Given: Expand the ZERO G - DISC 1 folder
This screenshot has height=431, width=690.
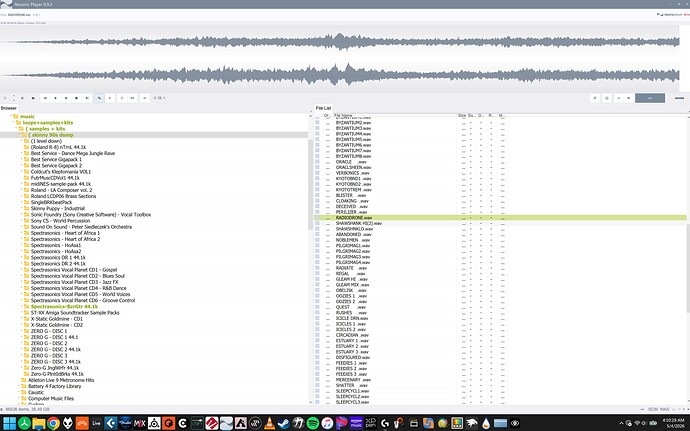Looking at the screenshot, I should click(x=21, y=331).
